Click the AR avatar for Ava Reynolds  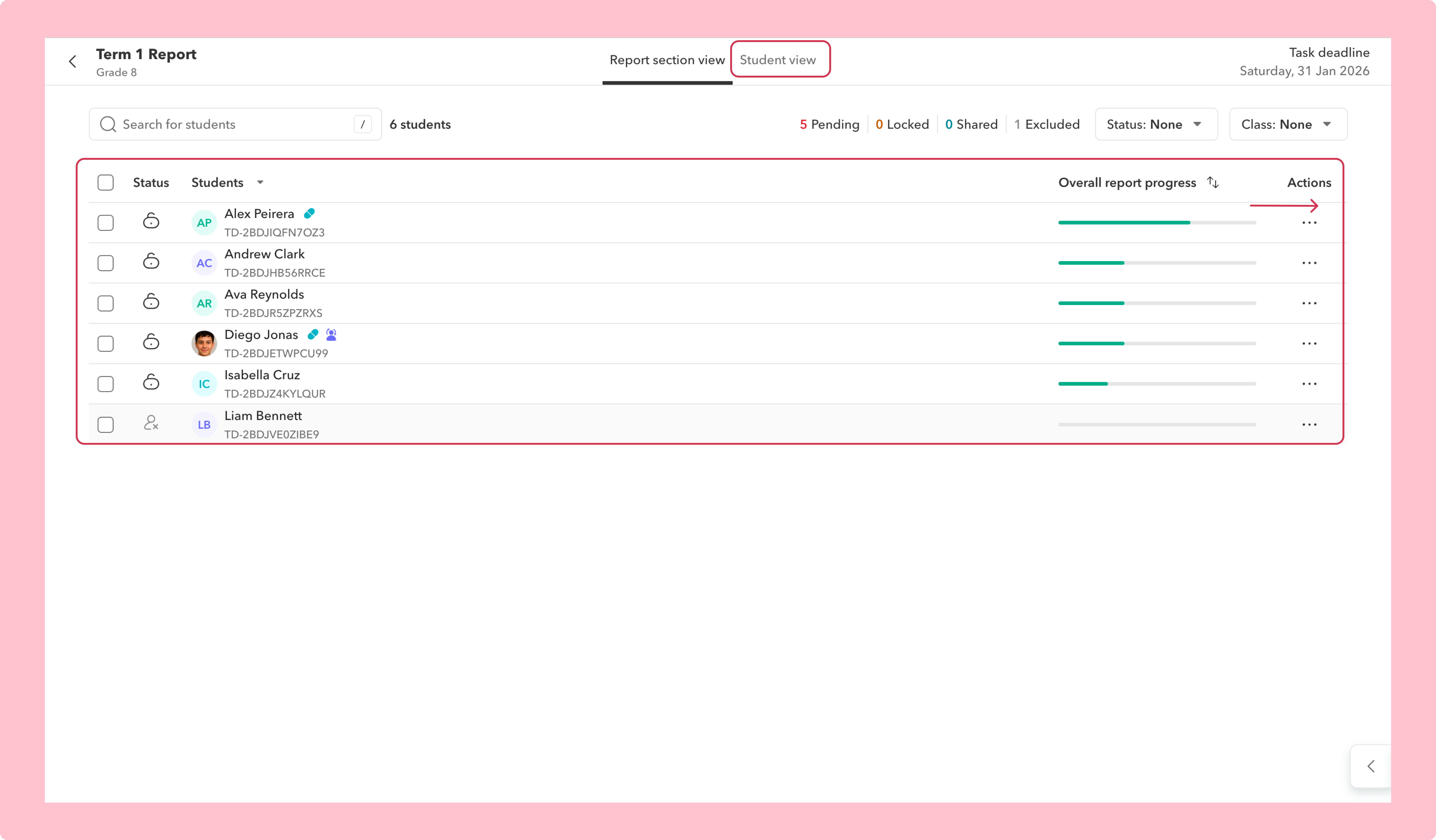204,303
